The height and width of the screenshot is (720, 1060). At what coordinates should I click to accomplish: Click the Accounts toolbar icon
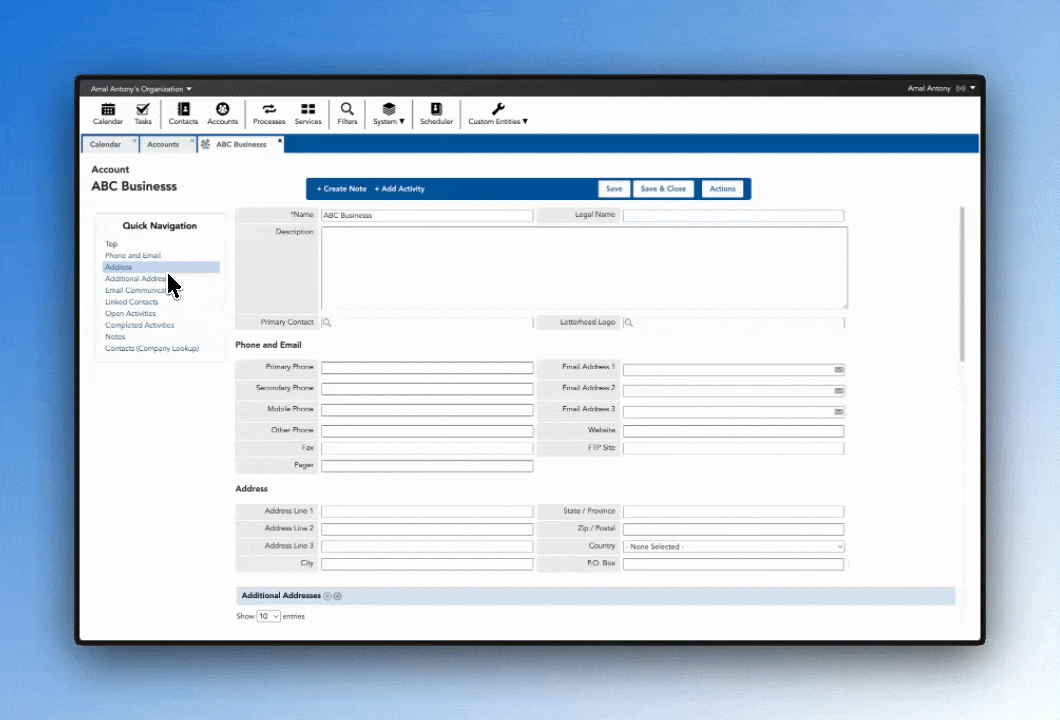click(x=222, y=113)
